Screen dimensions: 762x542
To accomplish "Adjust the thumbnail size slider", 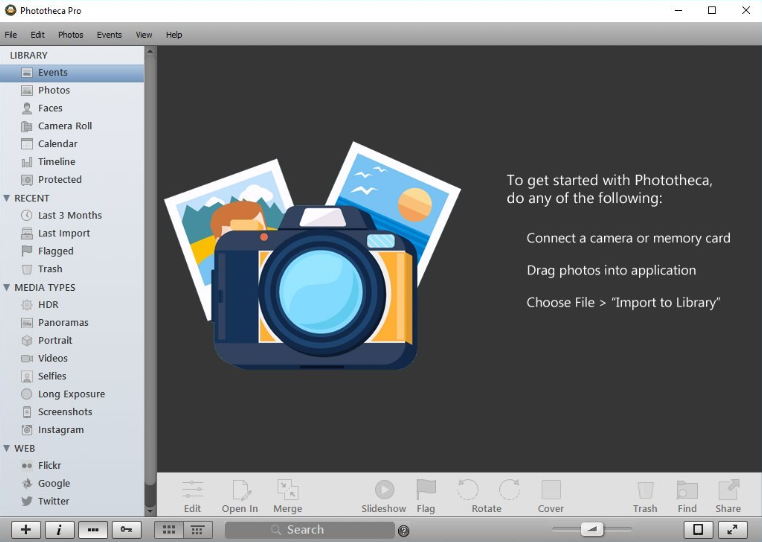I will coord(592,529).
